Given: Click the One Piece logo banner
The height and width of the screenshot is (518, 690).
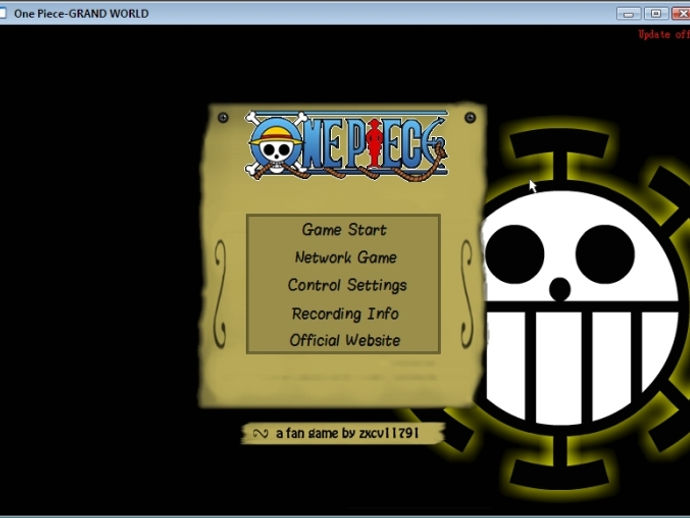Looking at the screenshot, I should coord(346,146).
